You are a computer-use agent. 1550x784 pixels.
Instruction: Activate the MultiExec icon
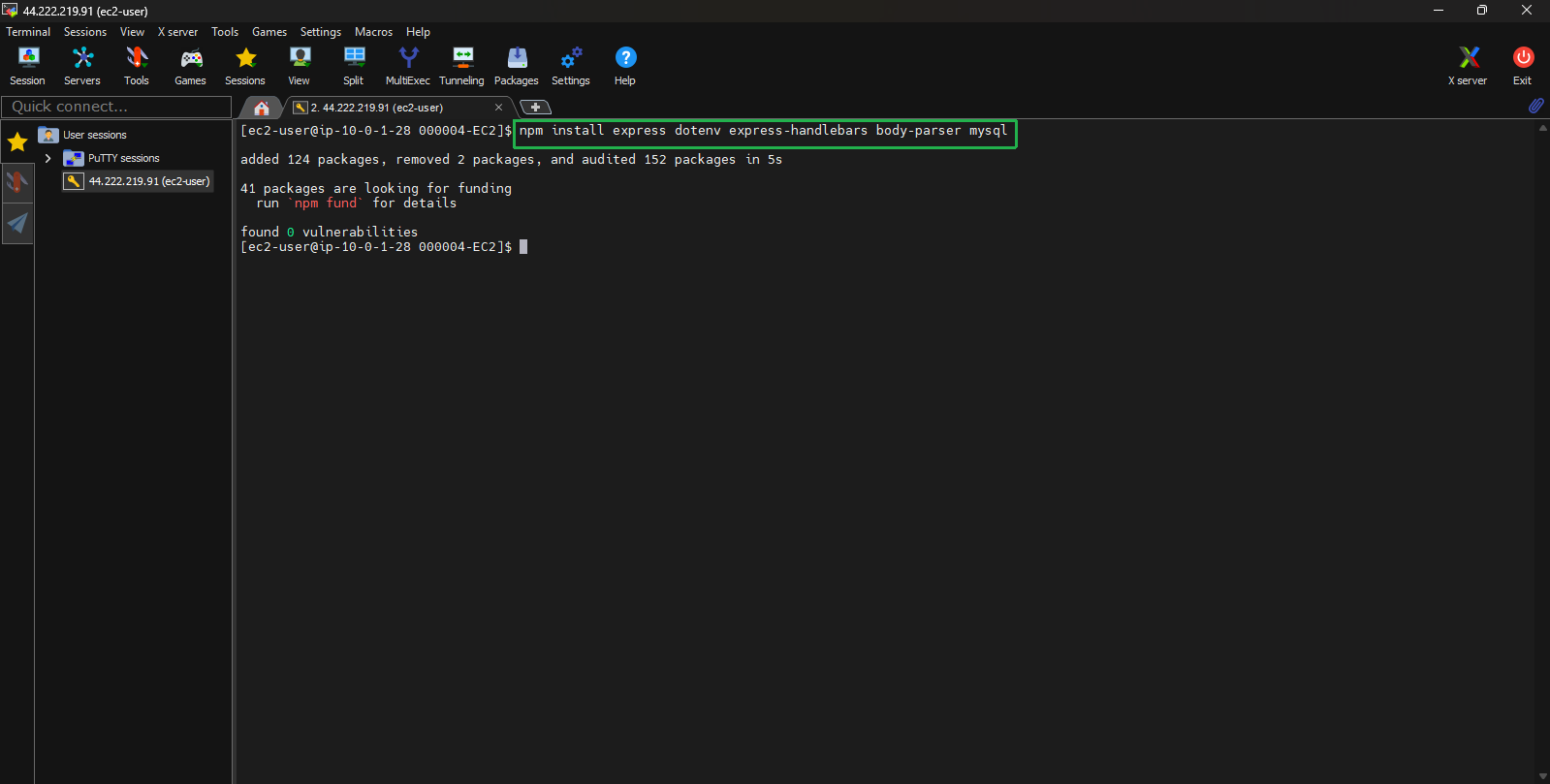click(x=408, y=66)
